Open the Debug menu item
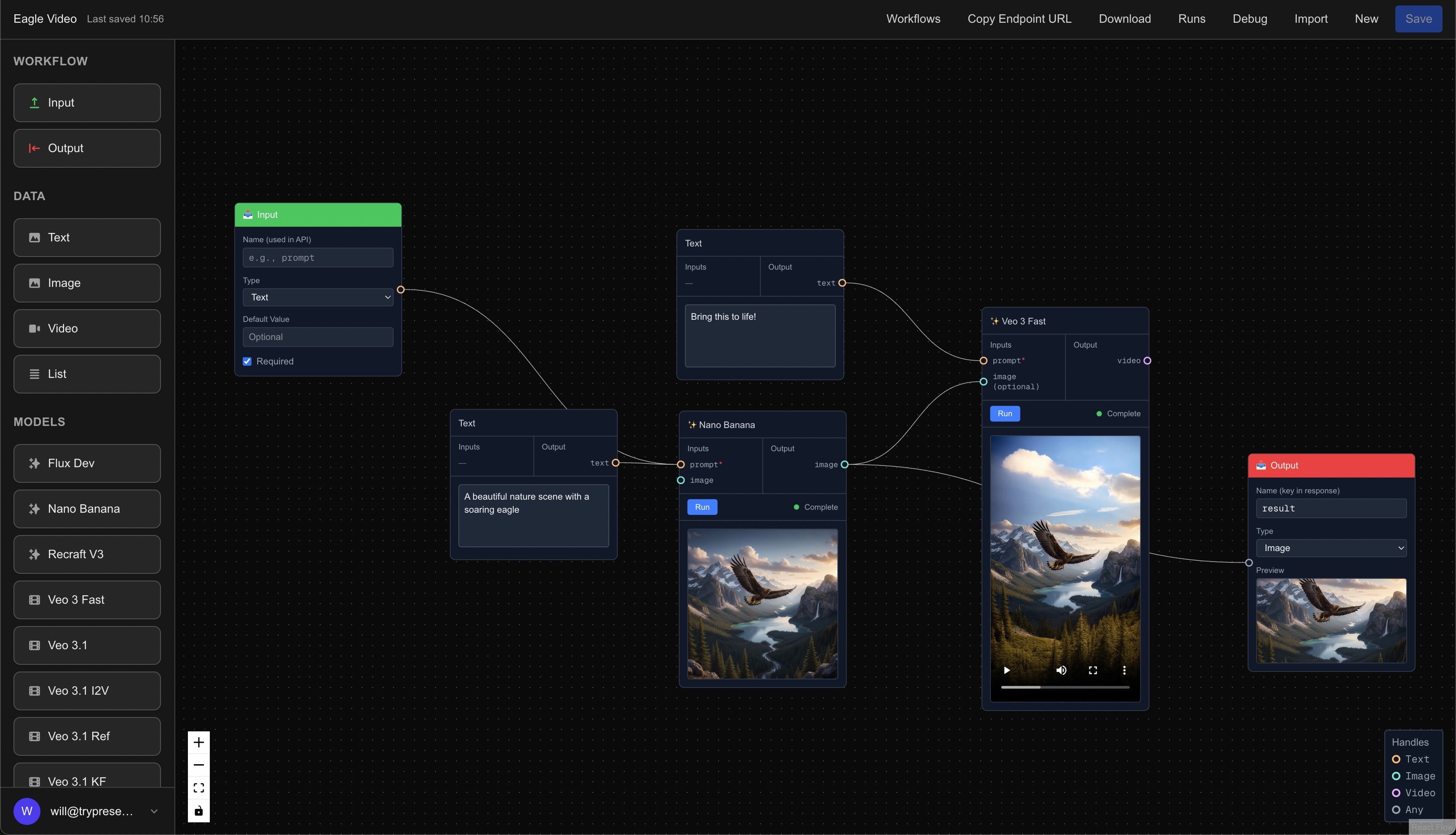This screenshot has height=835, width=1456. [x=1250, y=19]
